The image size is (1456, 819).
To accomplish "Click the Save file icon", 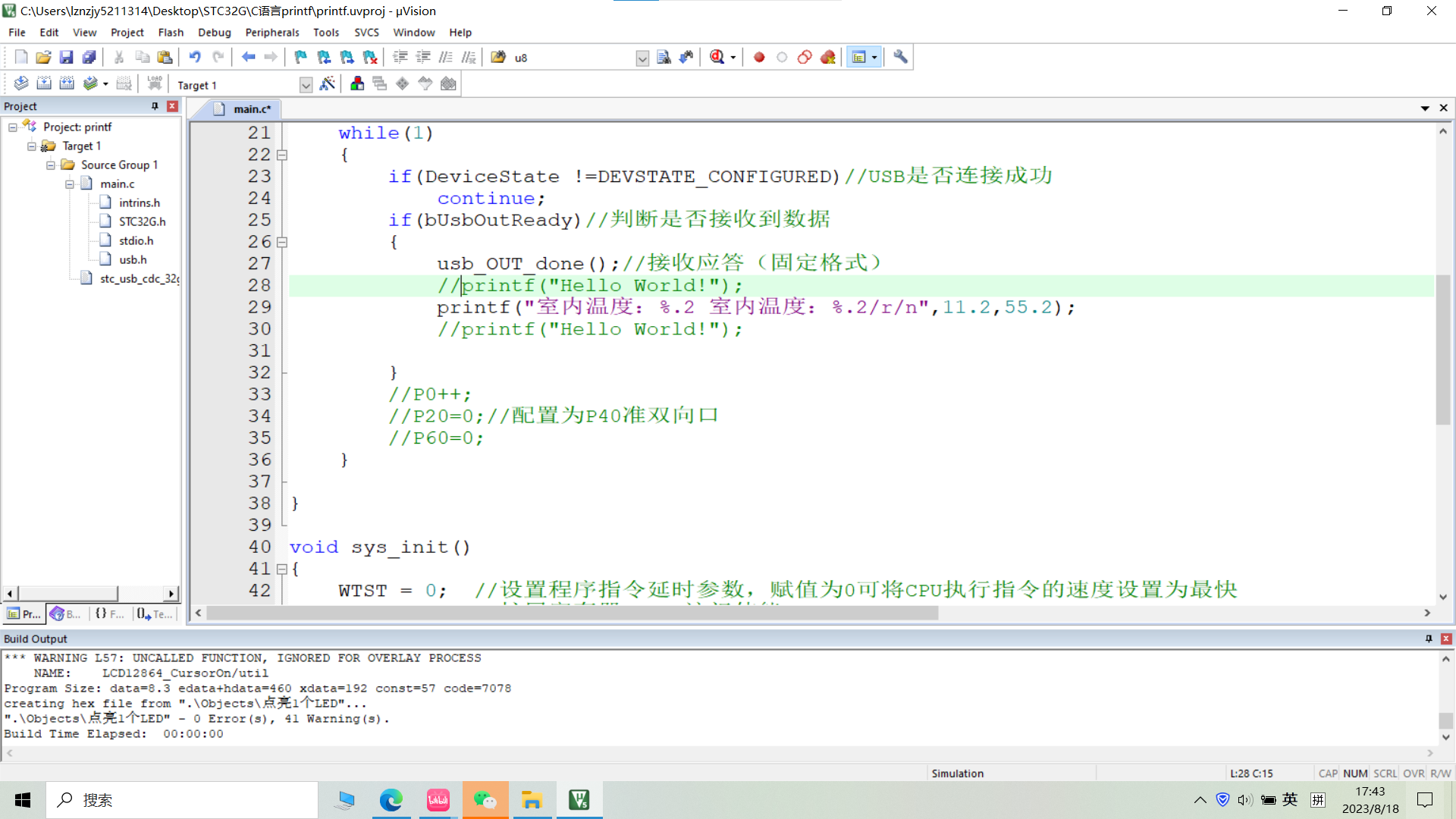I will coord(66,57).
